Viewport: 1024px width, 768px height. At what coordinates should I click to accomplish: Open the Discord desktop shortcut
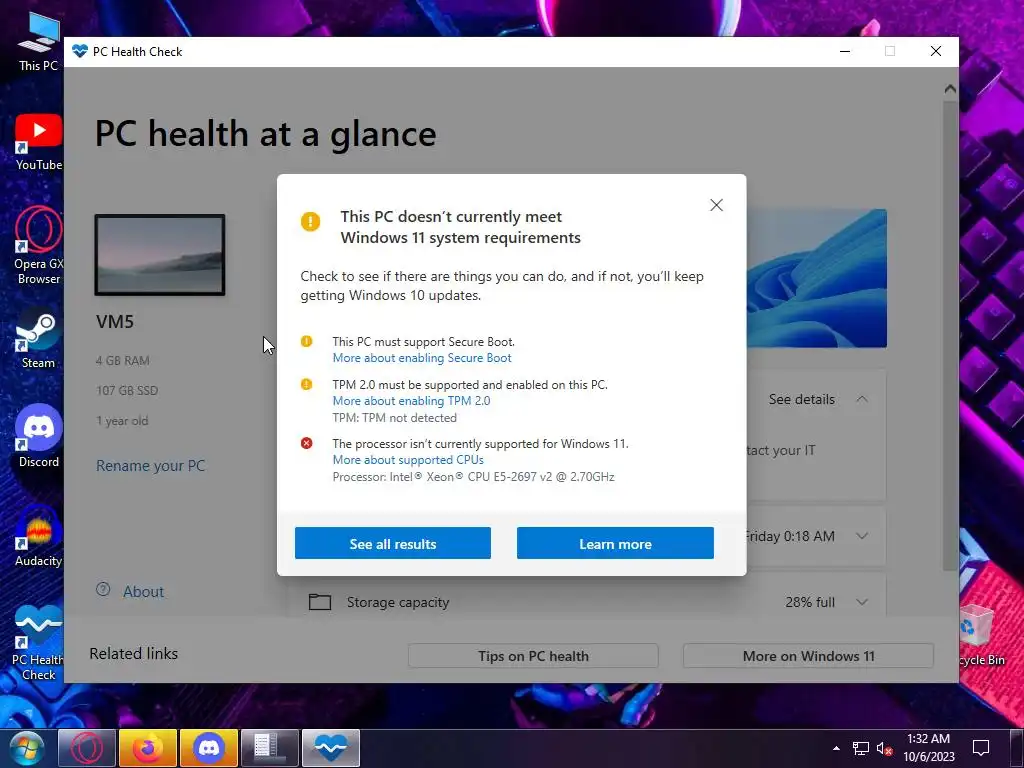pyautogui.click(x=39, y=436)
